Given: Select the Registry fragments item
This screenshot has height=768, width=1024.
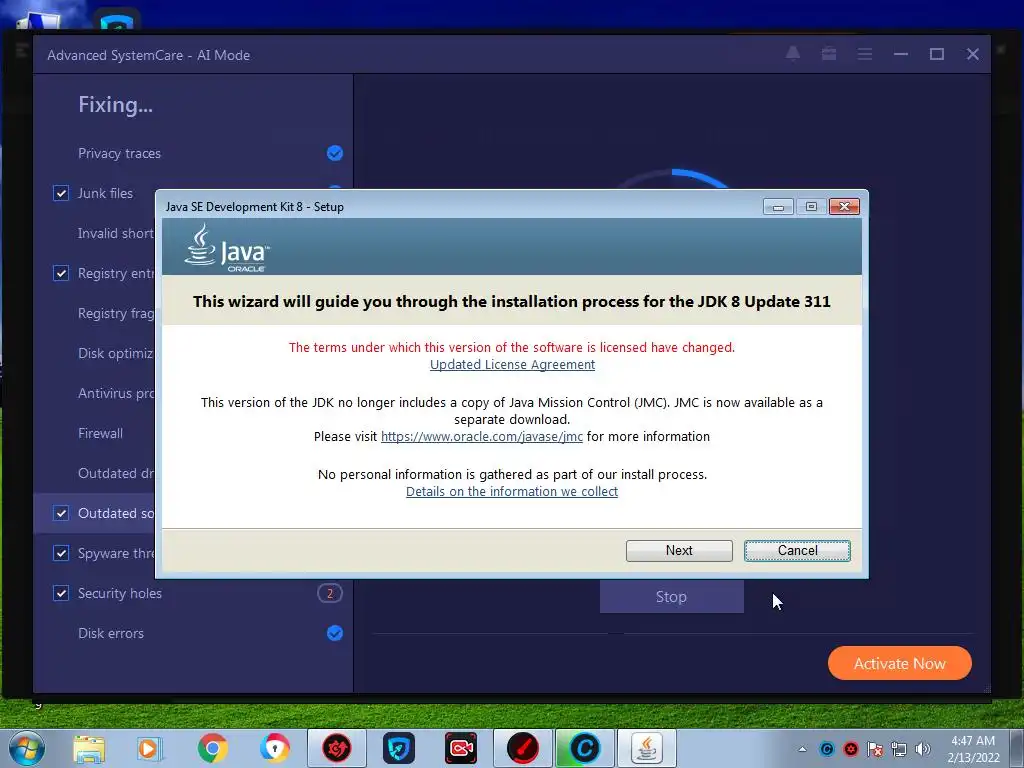Looking at the screenshot, I should 116,313.
